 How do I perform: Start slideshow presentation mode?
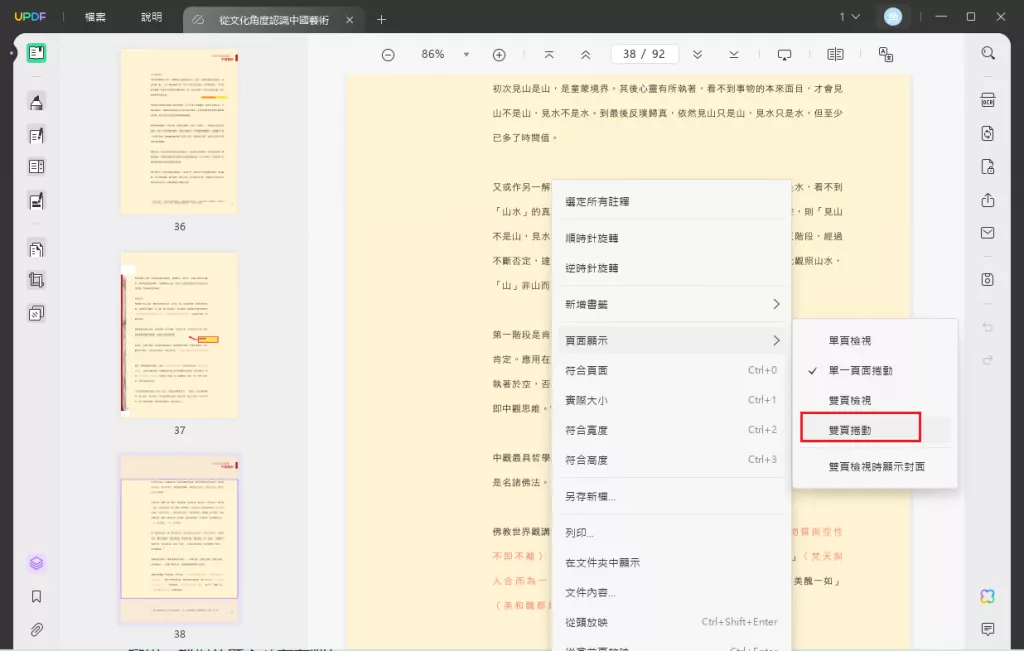(x=784, y=55)
